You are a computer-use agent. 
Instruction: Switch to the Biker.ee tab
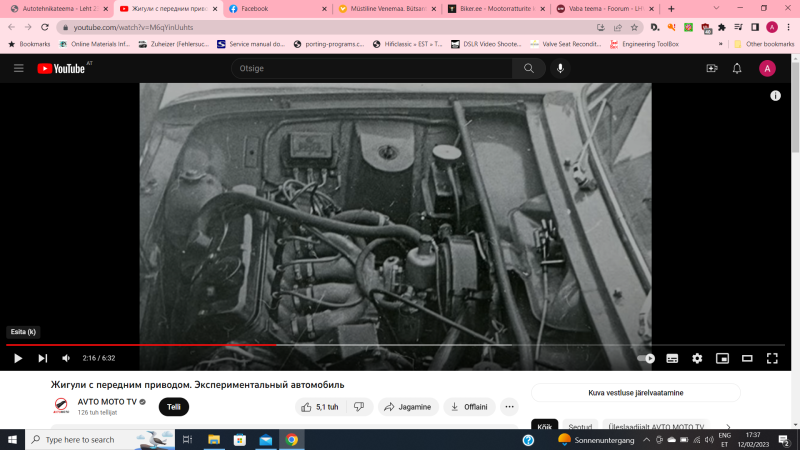point(496,9)
